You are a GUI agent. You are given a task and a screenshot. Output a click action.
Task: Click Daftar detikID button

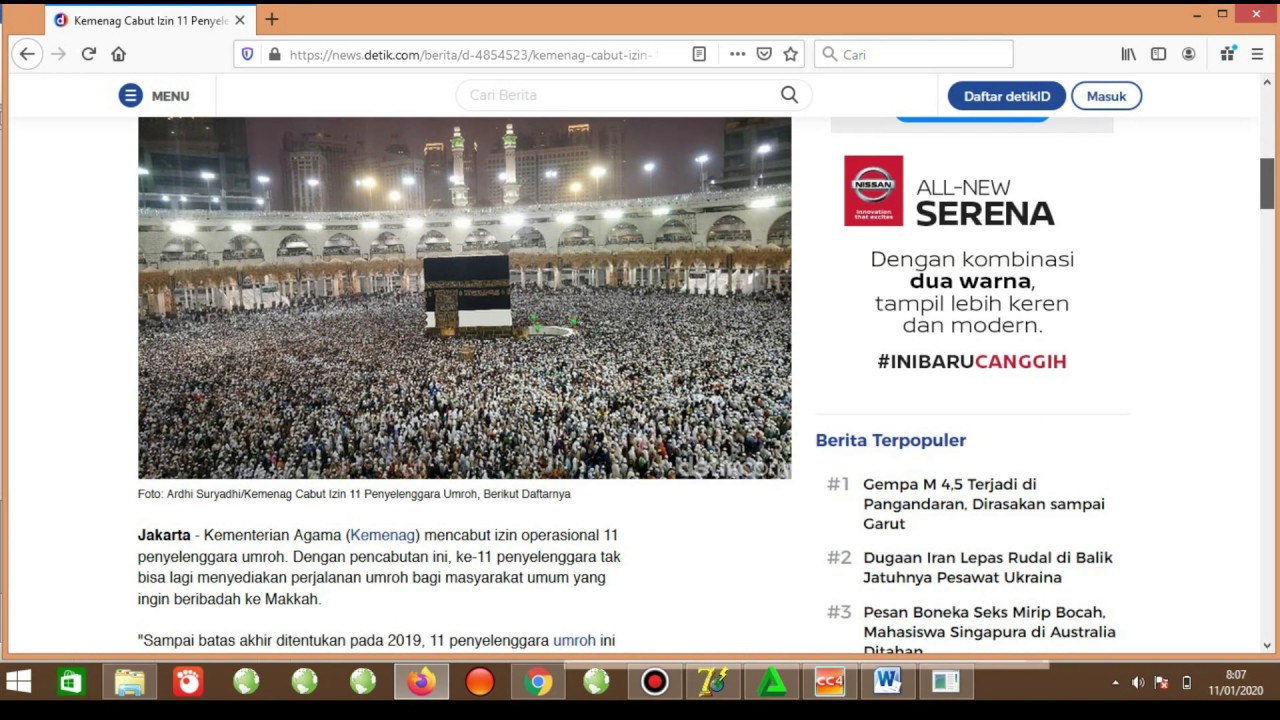(1007, 96)
